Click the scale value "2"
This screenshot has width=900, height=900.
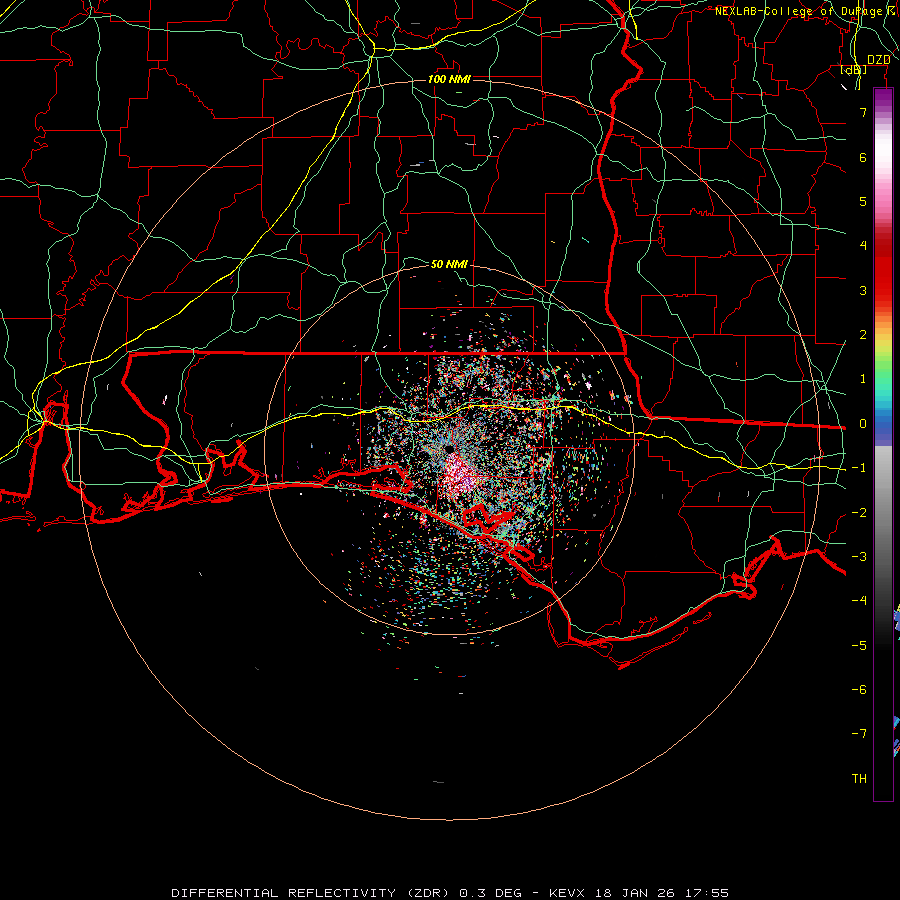click(863, 335)
